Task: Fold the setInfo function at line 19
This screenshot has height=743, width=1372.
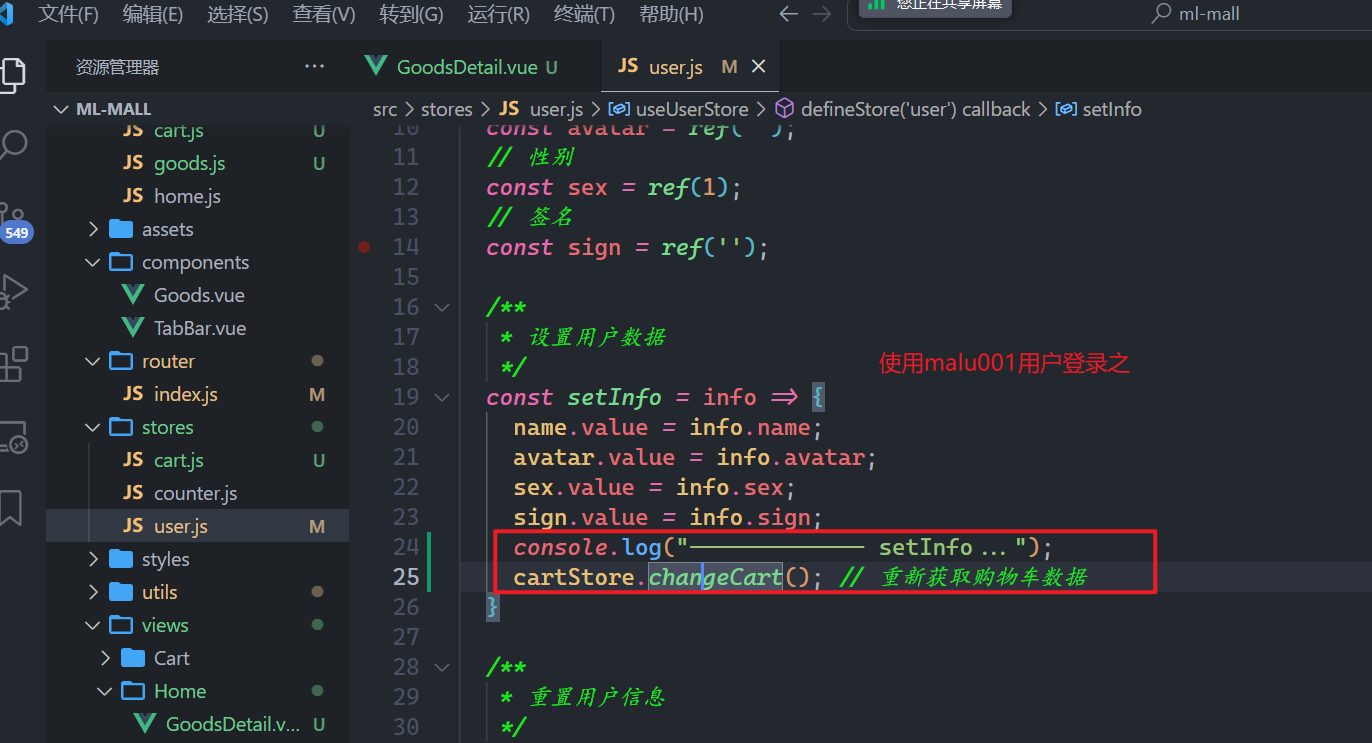Action: 442,397
